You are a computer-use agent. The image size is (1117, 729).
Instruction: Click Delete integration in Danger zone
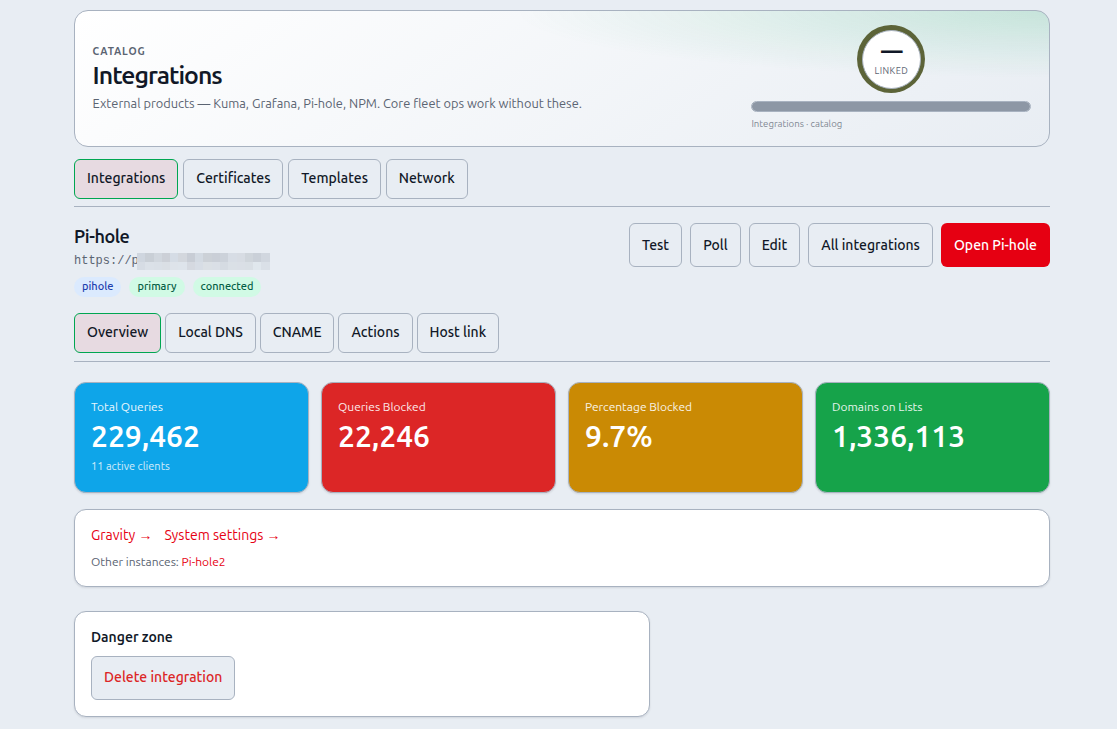click(163, 678)
